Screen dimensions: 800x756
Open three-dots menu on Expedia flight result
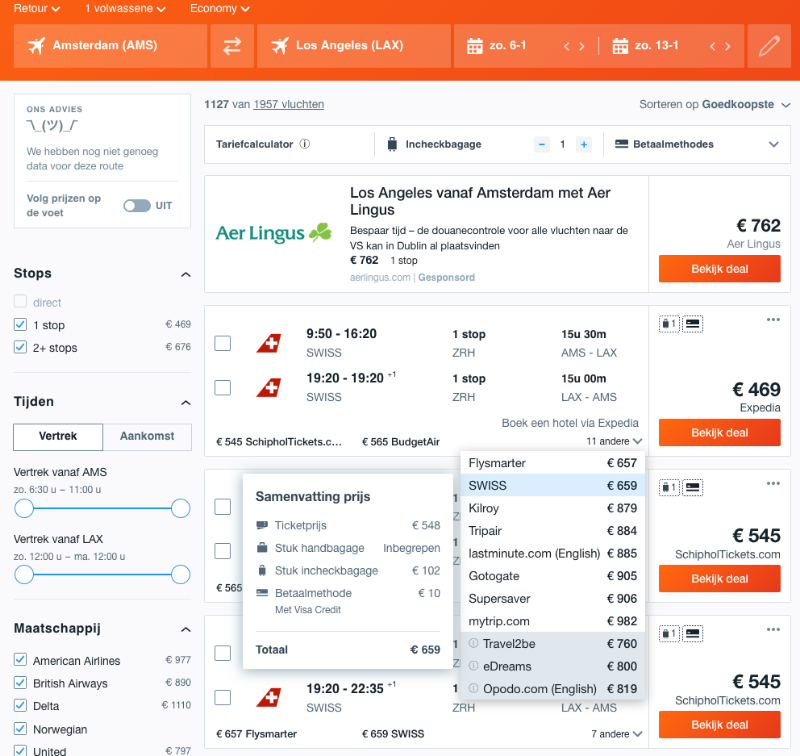(x=772, y=320)
